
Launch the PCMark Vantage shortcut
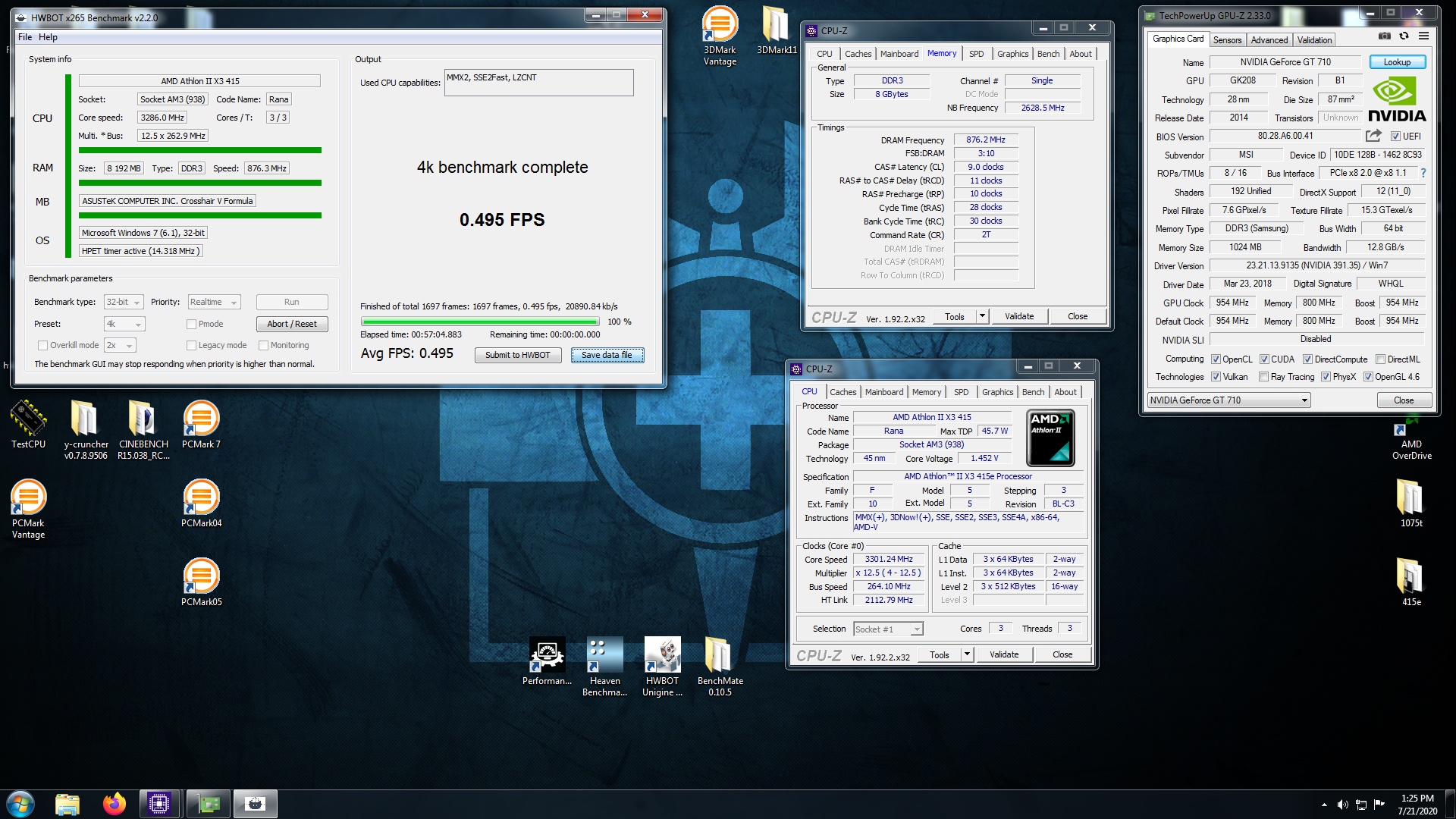28,508
